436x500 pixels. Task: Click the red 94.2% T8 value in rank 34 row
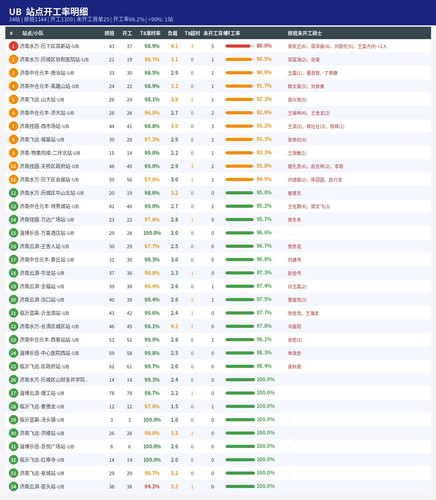pyautogui.click(x=152, y=486)
